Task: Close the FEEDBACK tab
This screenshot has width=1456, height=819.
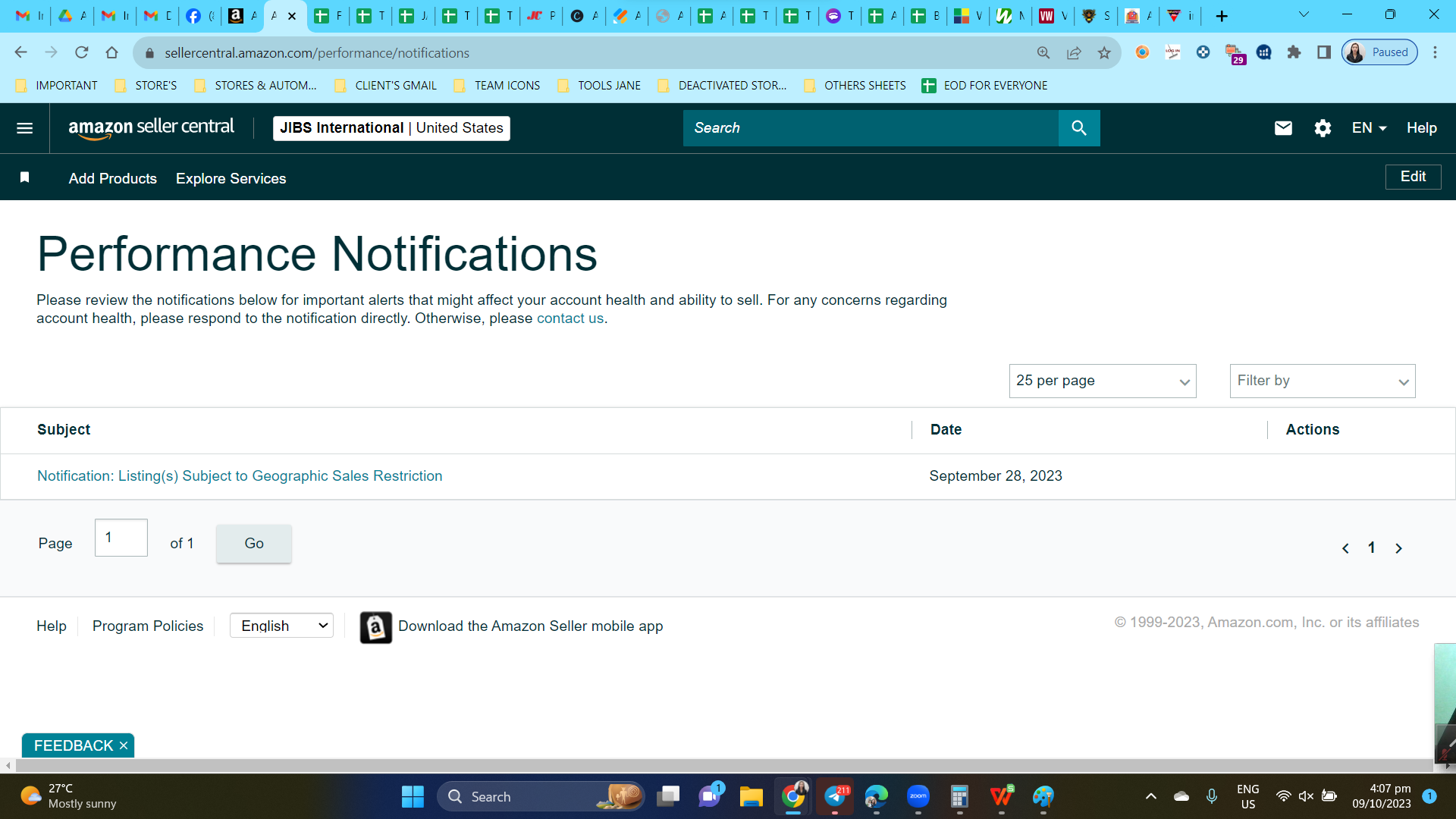Action: pos(124,746)
